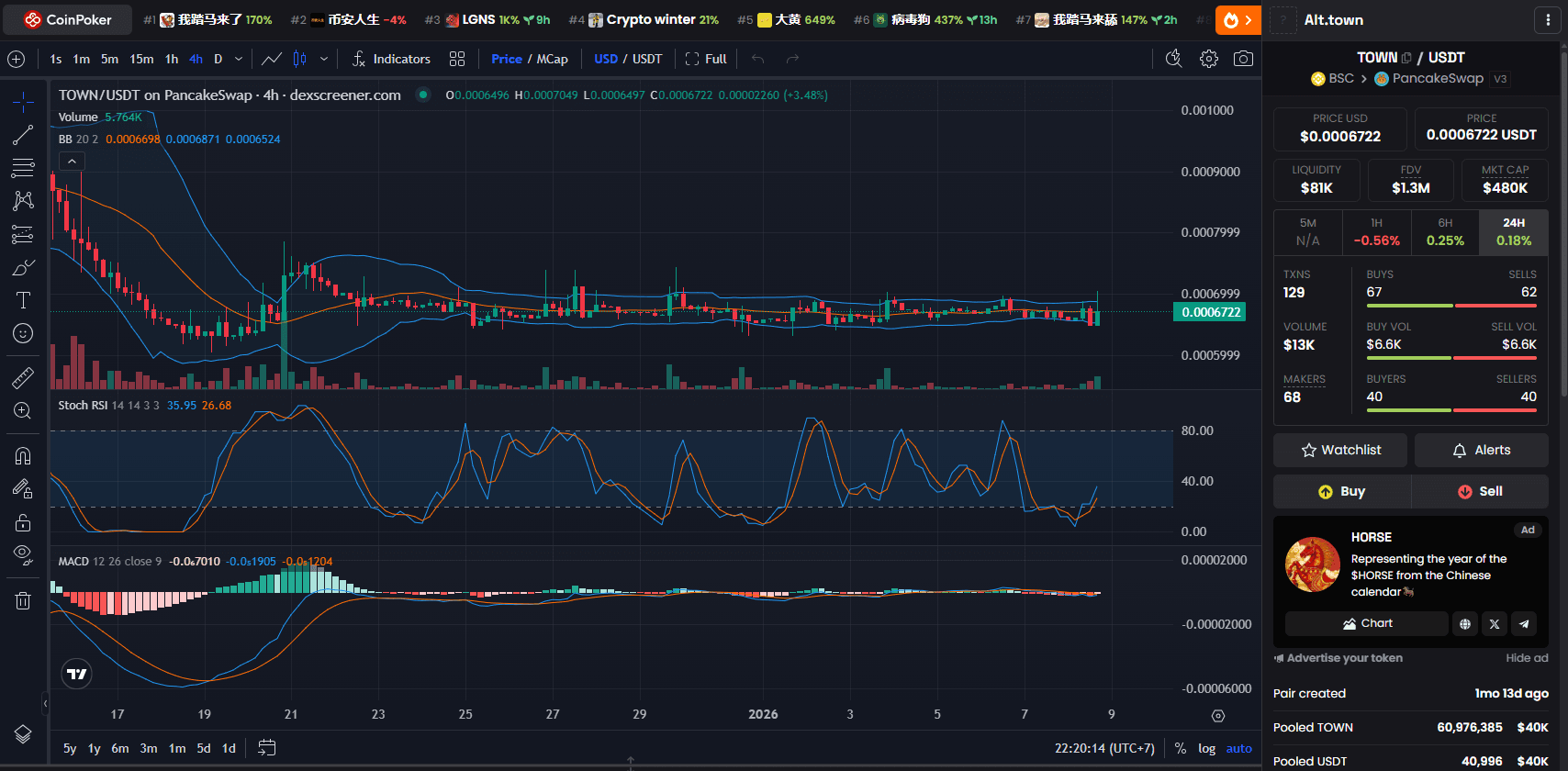The width and height of the screenshot is (1568, 771).
Task: Click the green current price label 0.0006722
Action: tap(1210, 312)
